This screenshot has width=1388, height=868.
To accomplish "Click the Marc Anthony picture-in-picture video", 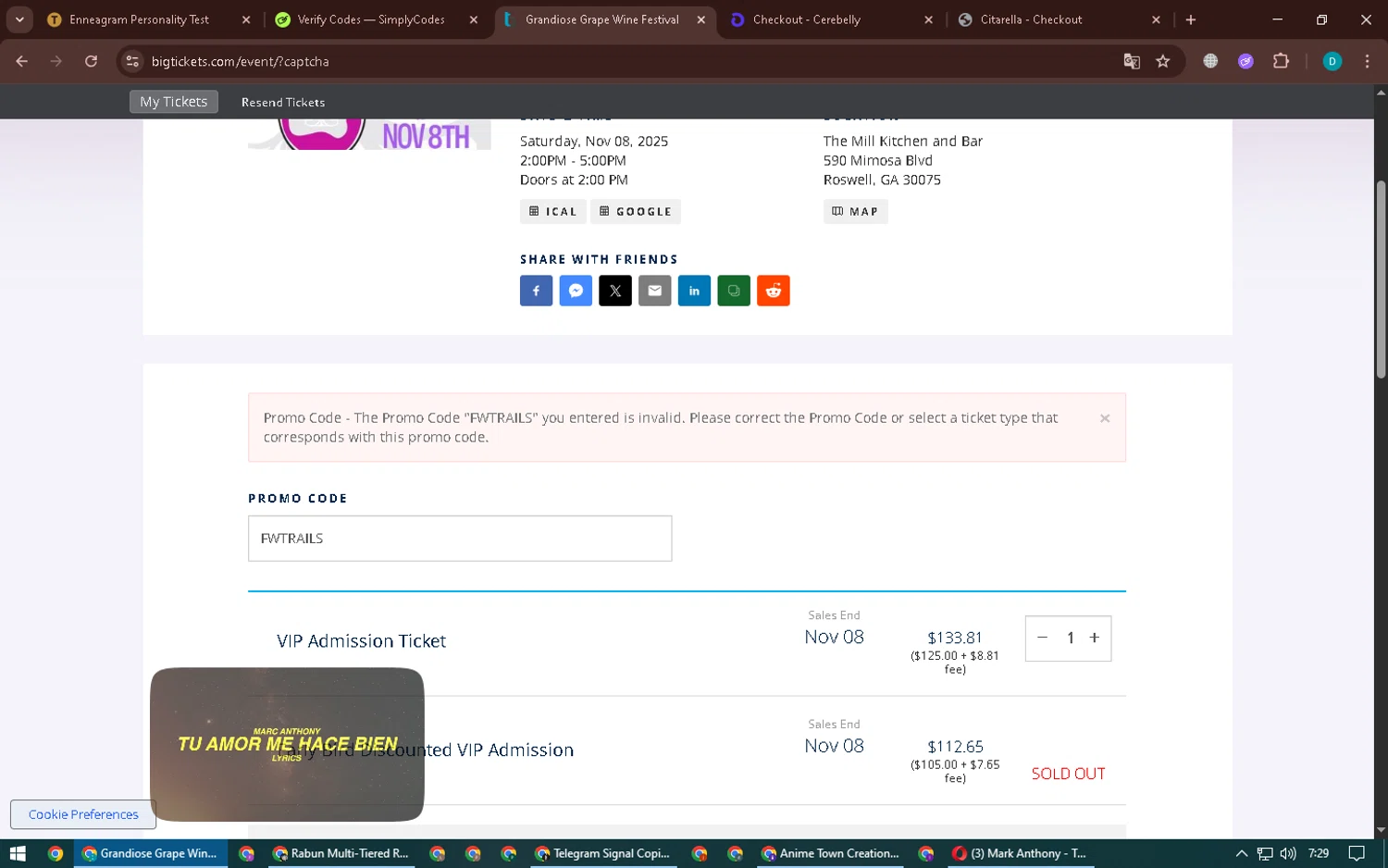I will coord(287,744).
